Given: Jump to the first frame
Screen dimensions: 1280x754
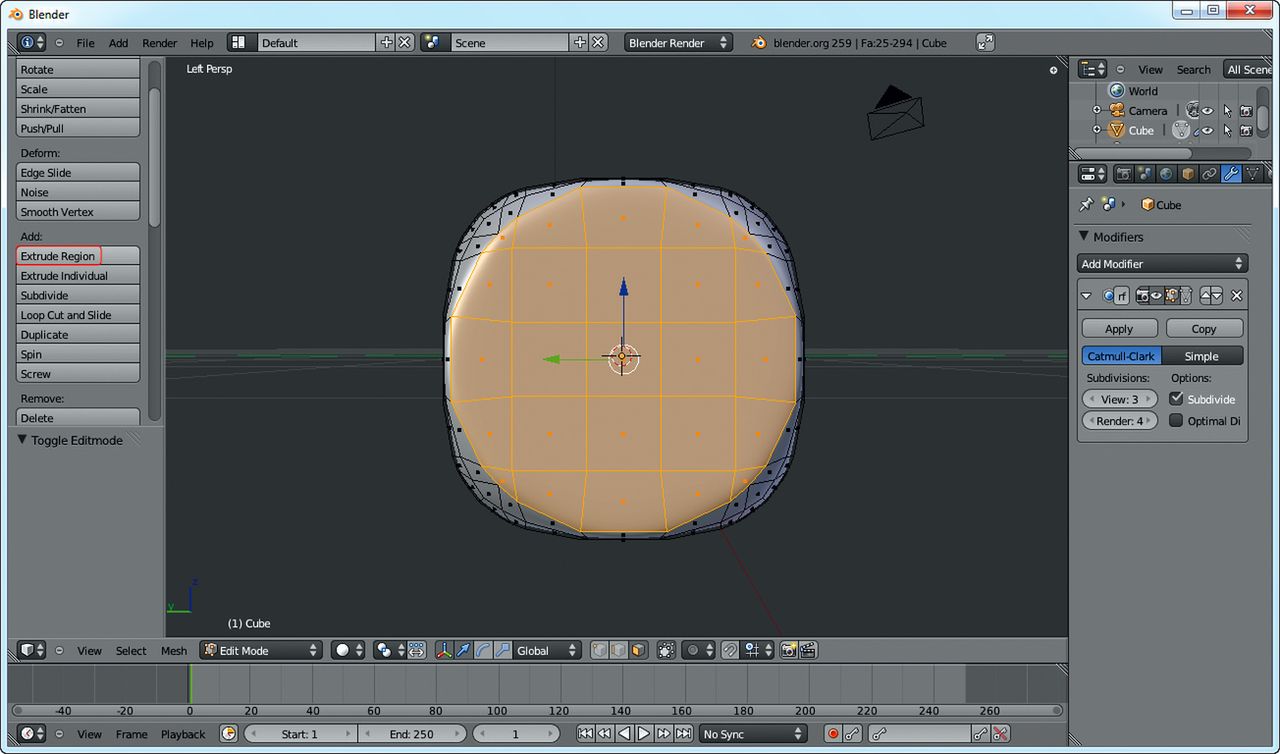Looking at the screenshot, I should pyautogui.click(x=586, y=734).
